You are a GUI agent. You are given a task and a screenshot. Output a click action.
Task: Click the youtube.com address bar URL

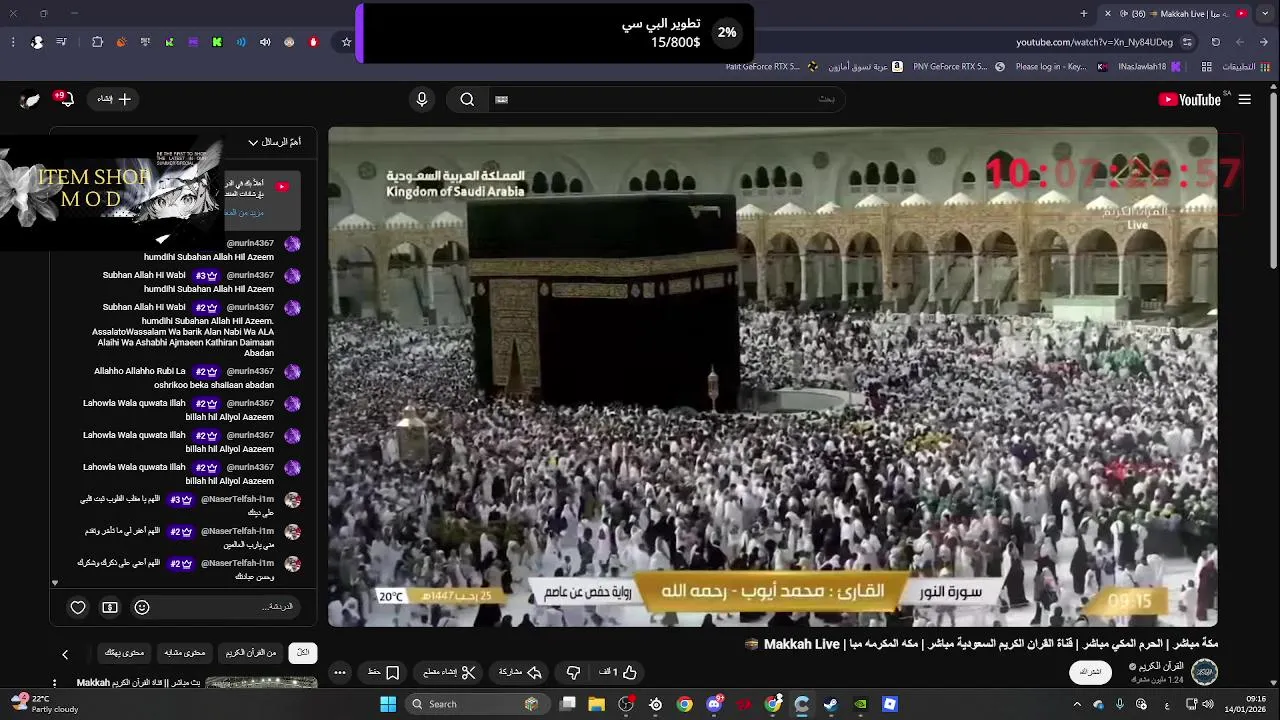[x=1094, y=42]
